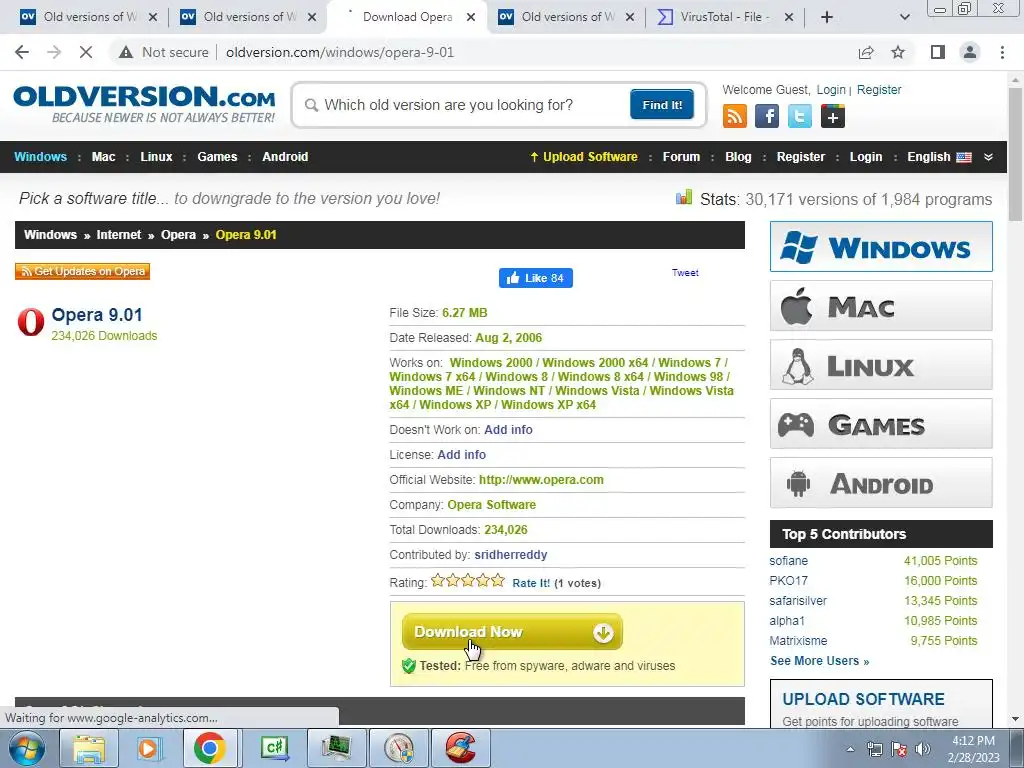Click the RSS feed icon in header
Screen dimensions: 1024x768
(735, 116)
